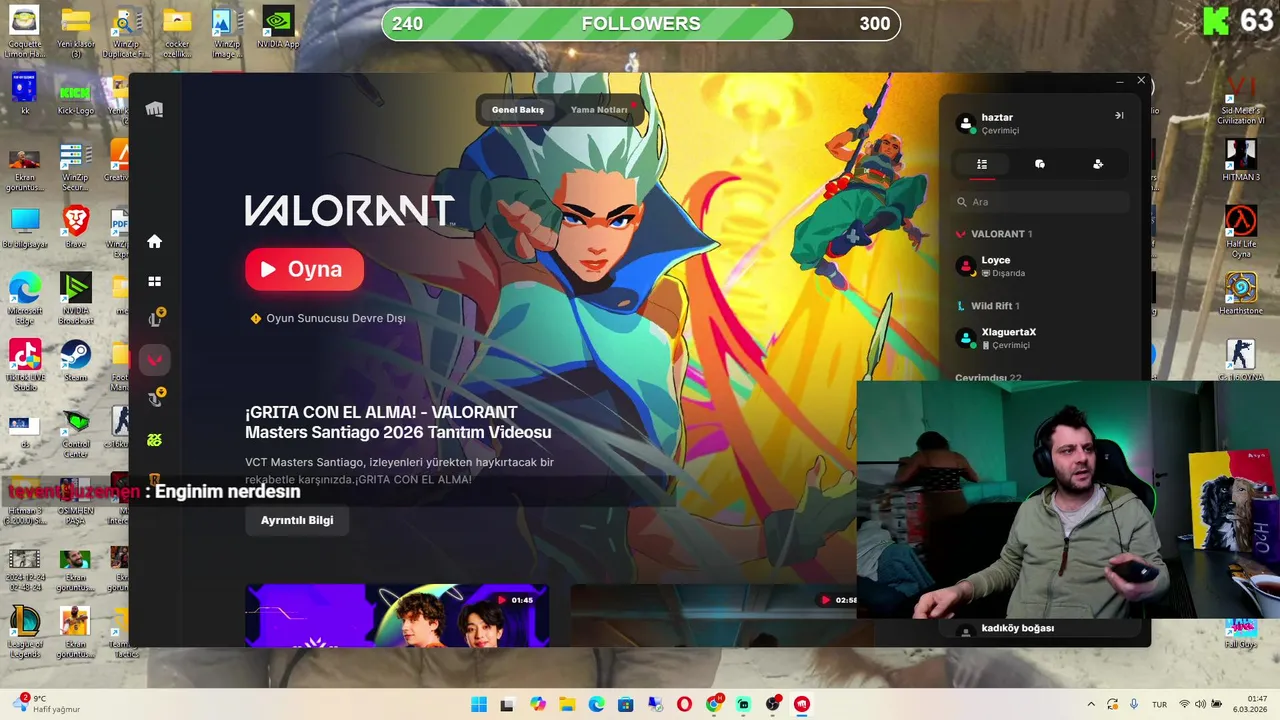Click the Oyna play button
This screenshot has width=1280, height=720.
click(x=304, y=269)
